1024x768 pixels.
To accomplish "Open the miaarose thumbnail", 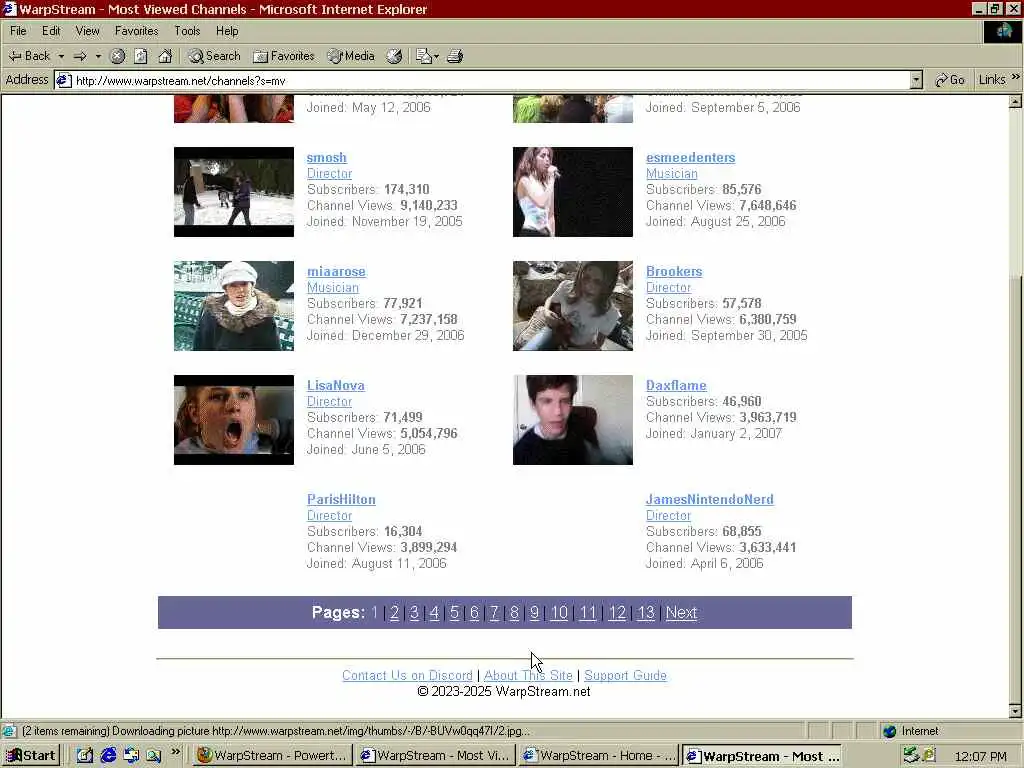I will point(234,306).
